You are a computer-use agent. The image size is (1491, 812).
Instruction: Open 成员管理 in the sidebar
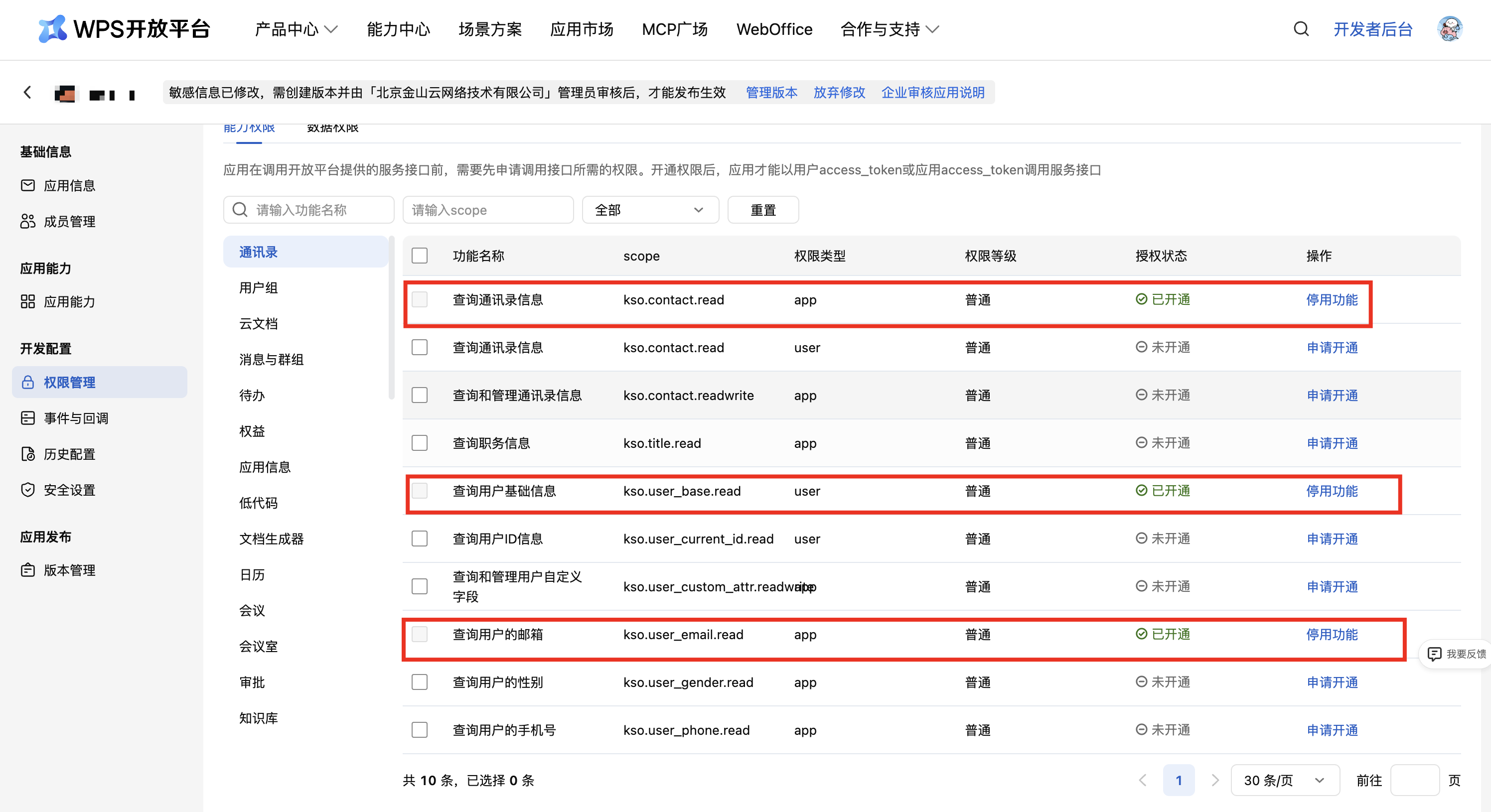[x=69, y=222]
